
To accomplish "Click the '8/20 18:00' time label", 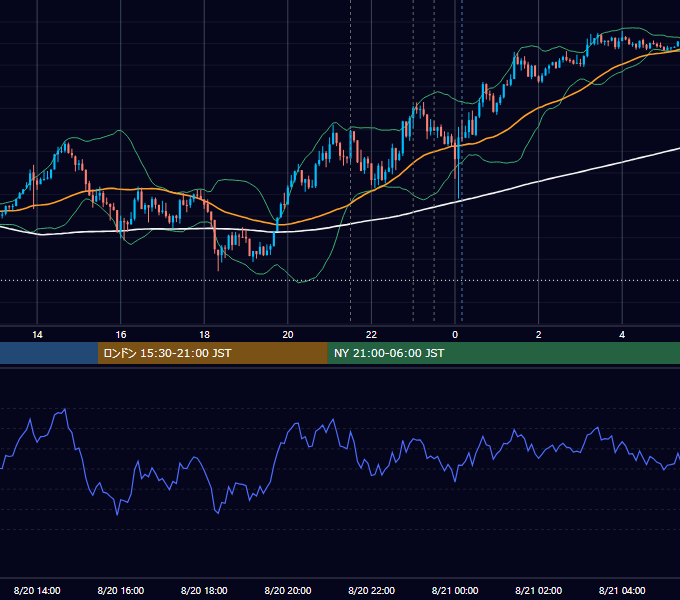I will [204, 590].
